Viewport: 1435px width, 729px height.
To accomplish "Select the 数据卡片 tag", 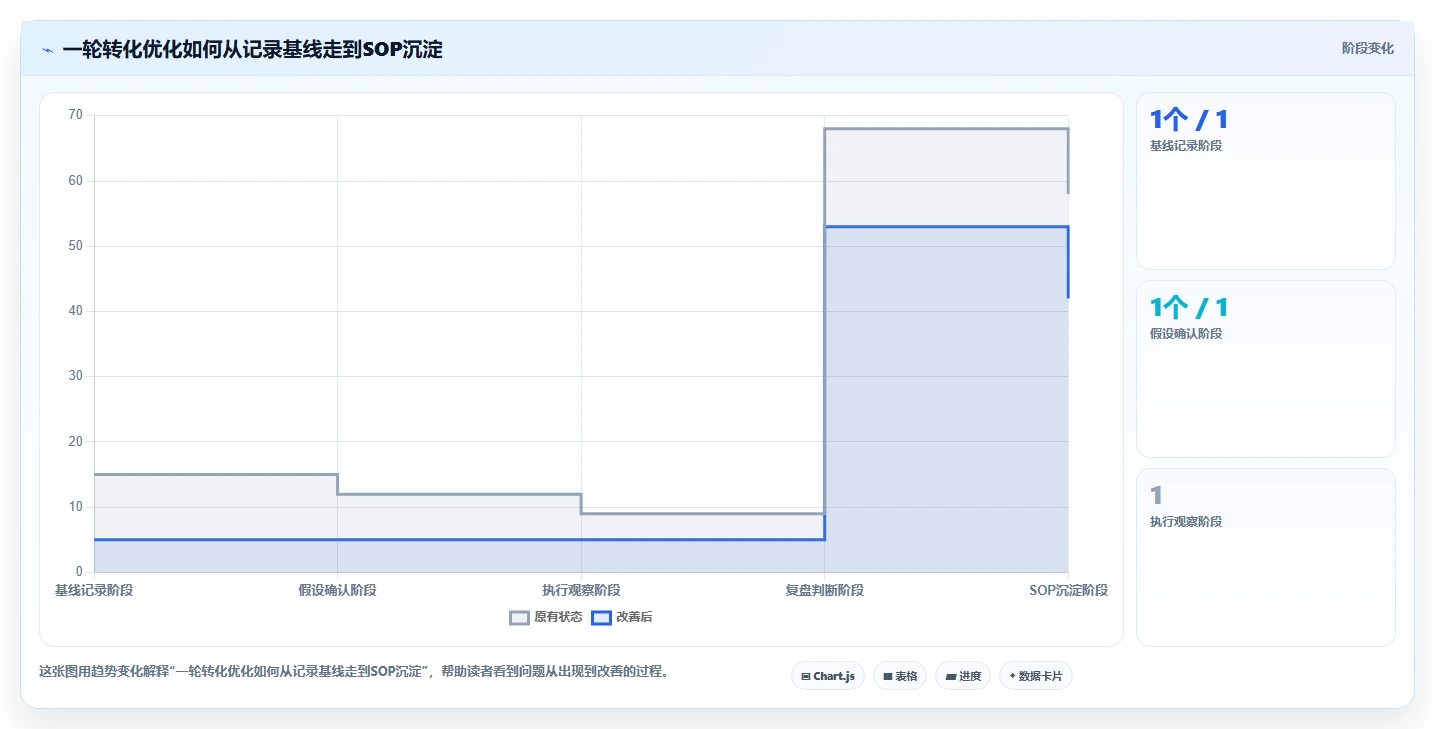I will coord(1035,676).
